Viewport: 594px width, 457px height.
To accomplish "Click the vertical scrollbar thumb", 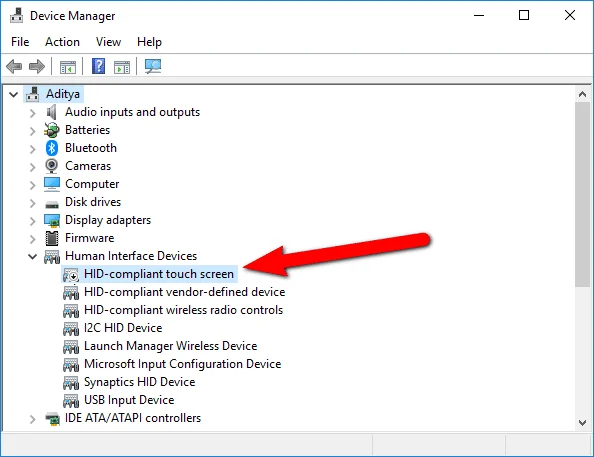I will point(582,194).
